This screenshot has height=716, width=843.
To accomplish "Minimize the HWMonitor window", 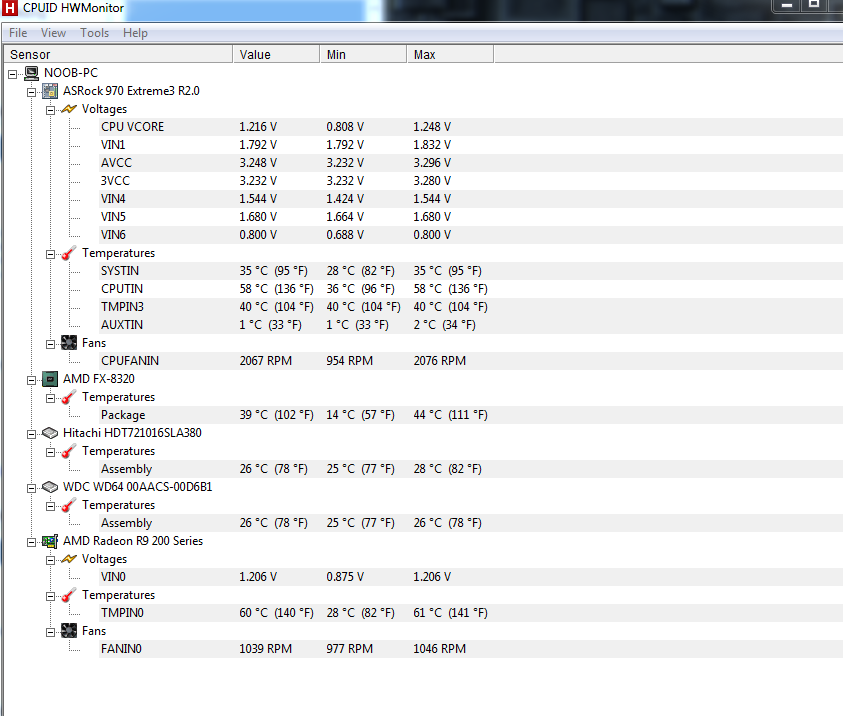I will (x=787, y=5).
